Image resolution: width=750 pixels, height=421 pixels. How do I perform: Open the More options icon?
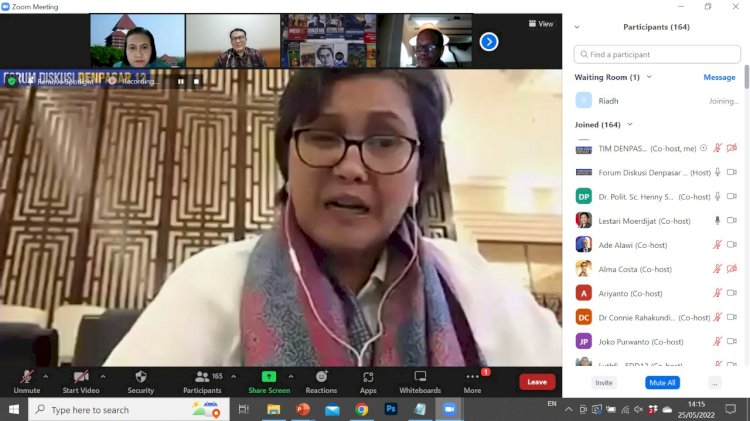tap(472, 377)
